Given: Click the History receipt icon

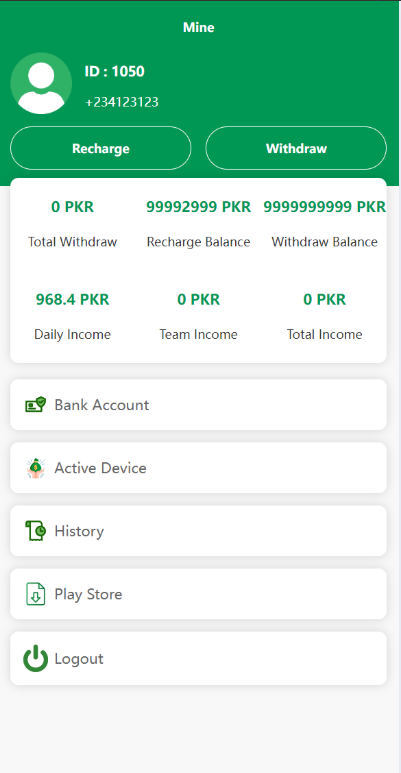Looking at the screenshot, I should click(x=36, y=531).
